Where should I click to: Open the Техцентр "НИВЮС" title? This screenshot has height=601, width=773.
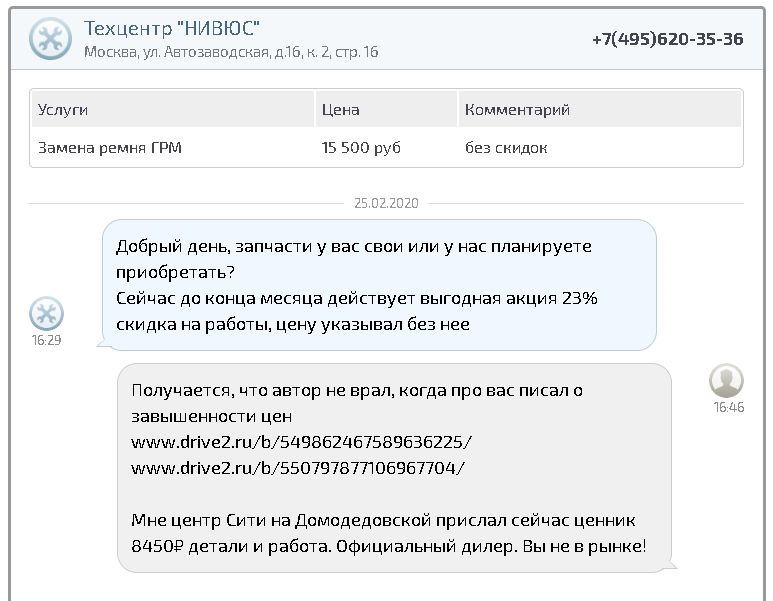click(172, 28)
